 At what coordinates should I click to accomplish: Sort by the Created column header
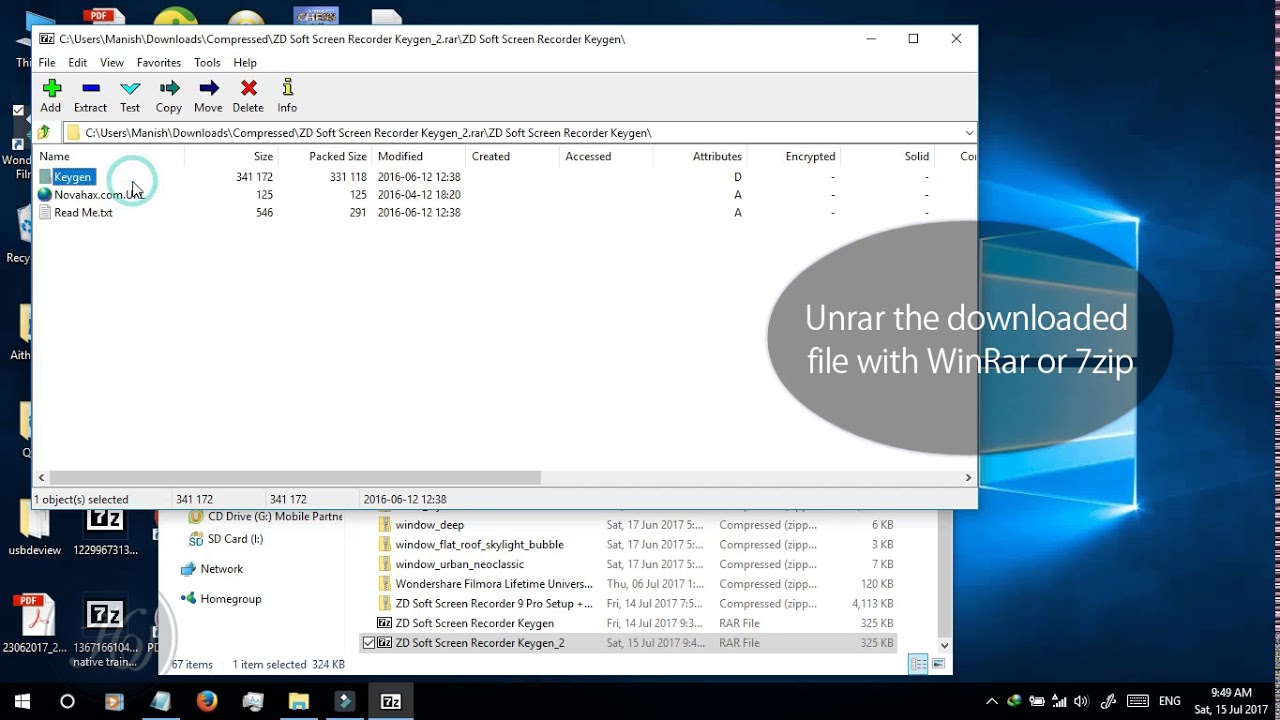(512, 156)
